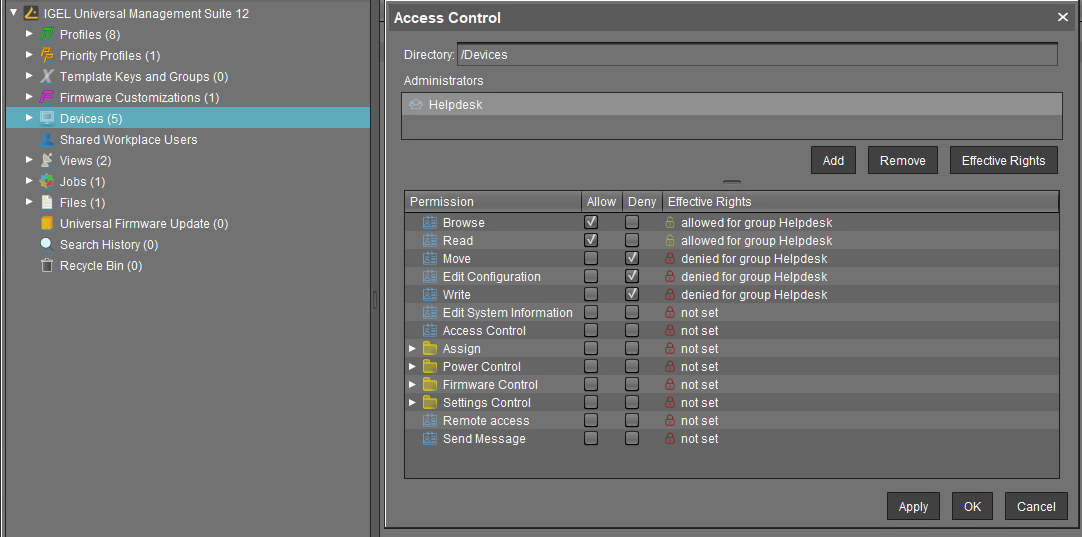Click the Views icon in tree
Image resolution: width=1082 pixels, height=537 pixels.
click(x=46, y=161)
